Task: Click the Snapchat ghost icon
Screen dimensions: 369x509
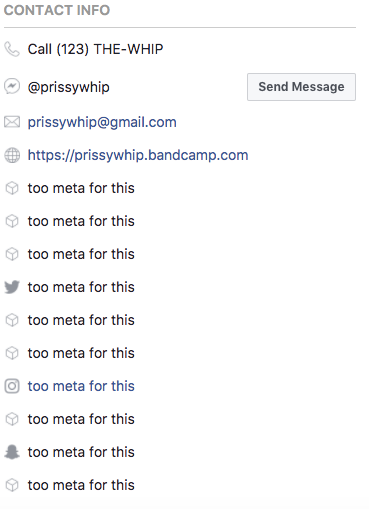Action: pos(12,452)
